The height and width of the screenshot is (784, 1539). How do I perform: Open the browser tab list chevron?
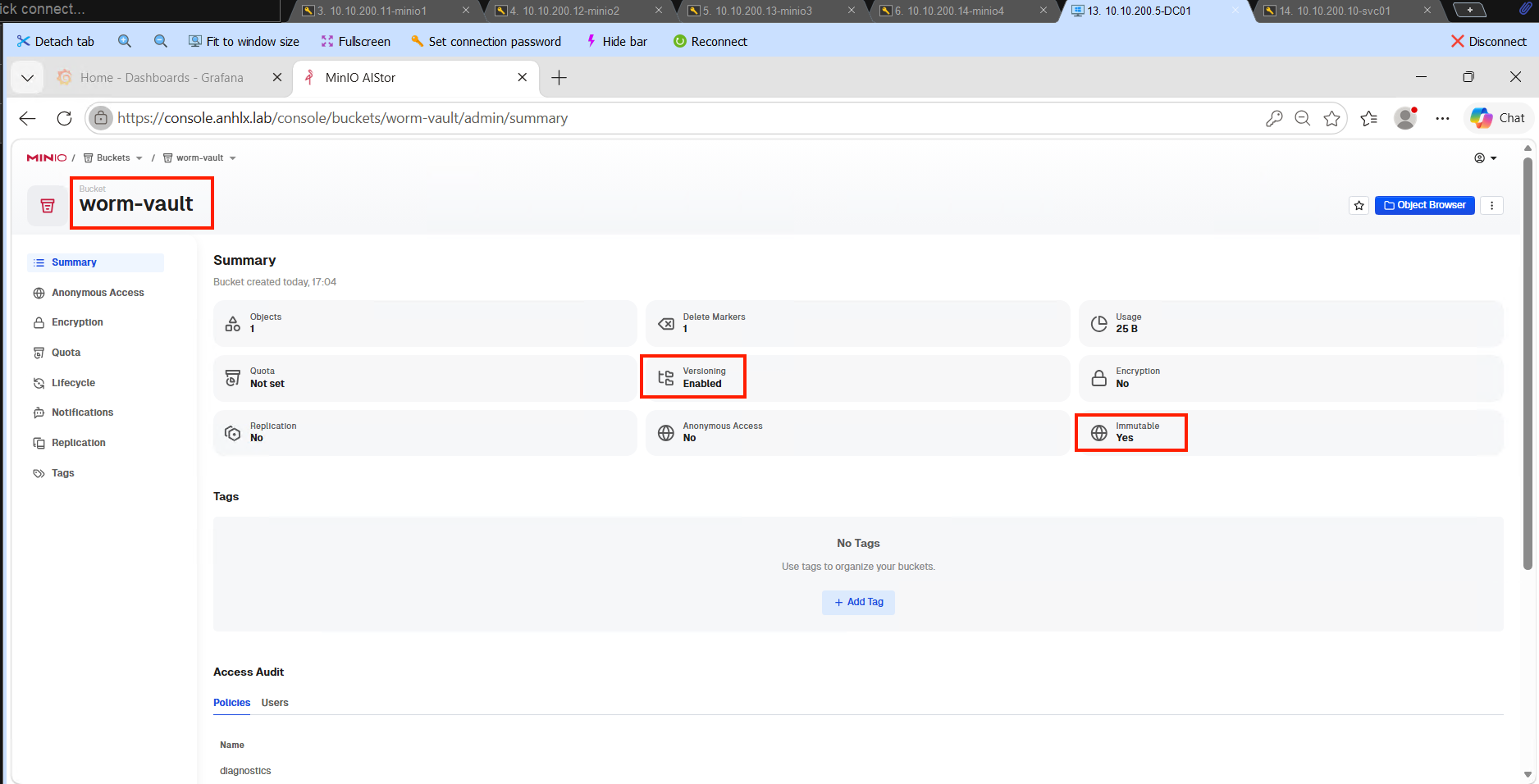click(27, 78)
